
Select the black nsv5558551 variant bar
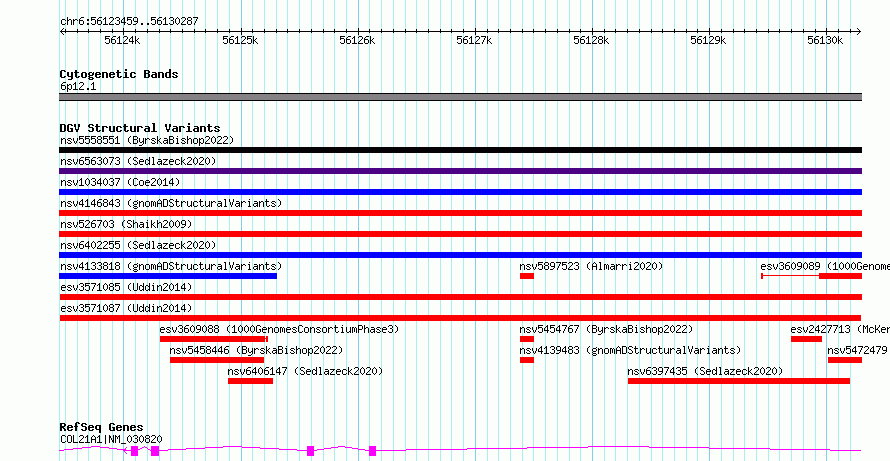(x=460, y=150)
